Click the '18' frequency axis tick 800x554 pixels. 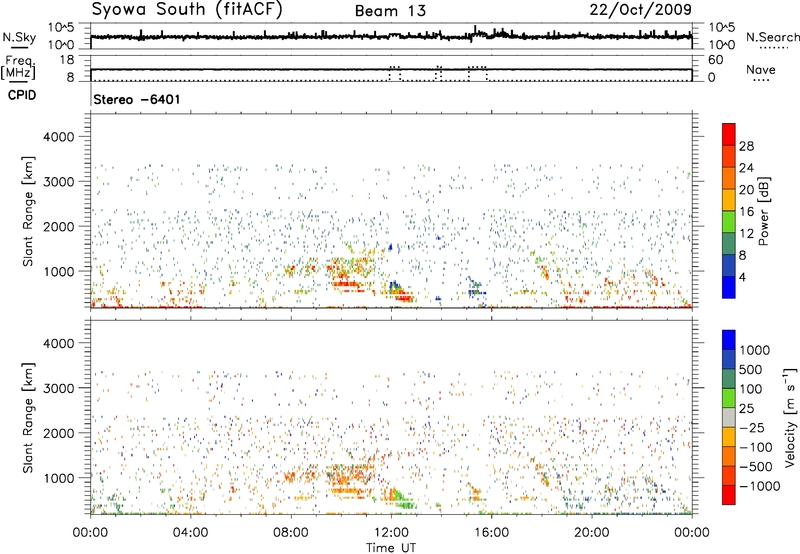(x=67, y=60)
